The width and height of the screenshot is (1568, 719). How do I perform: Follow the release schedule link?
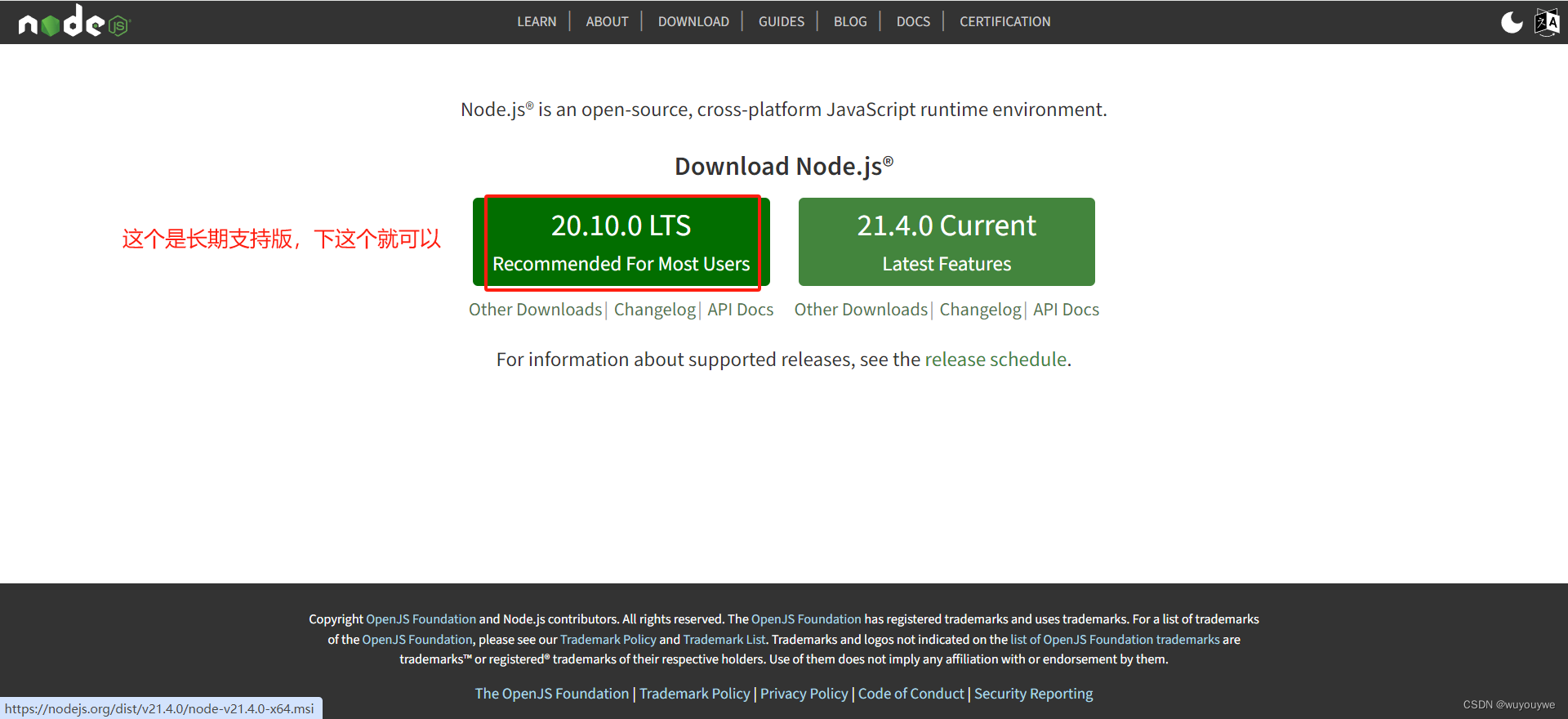996,359
